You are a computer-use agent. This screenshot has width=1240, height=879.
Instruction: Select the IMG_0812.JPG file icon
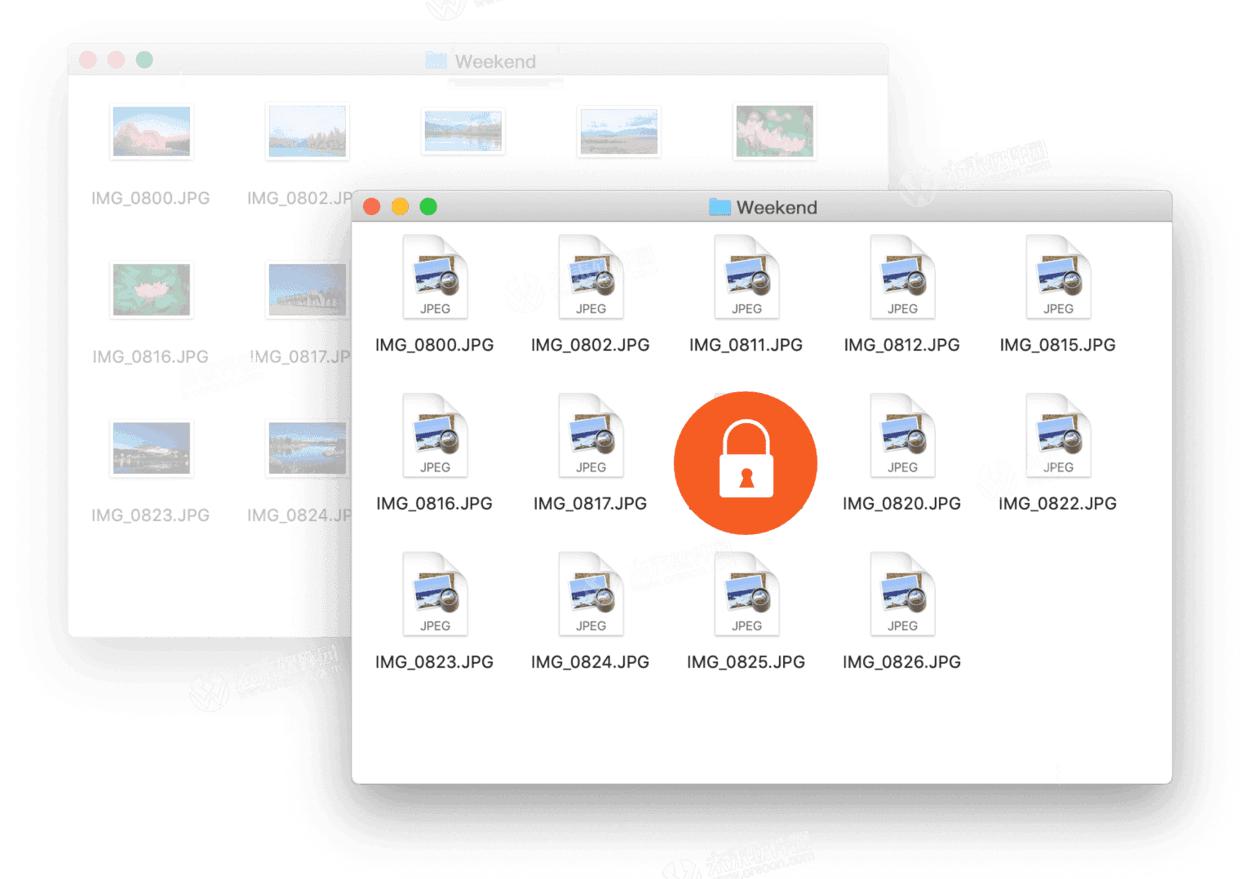[x=902, y=277]
